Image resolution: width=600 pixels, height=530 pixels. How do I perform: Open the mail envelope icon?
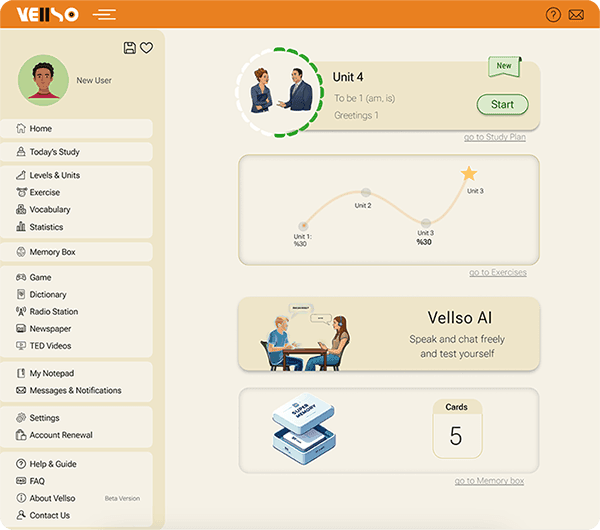[x=576, y=15]
